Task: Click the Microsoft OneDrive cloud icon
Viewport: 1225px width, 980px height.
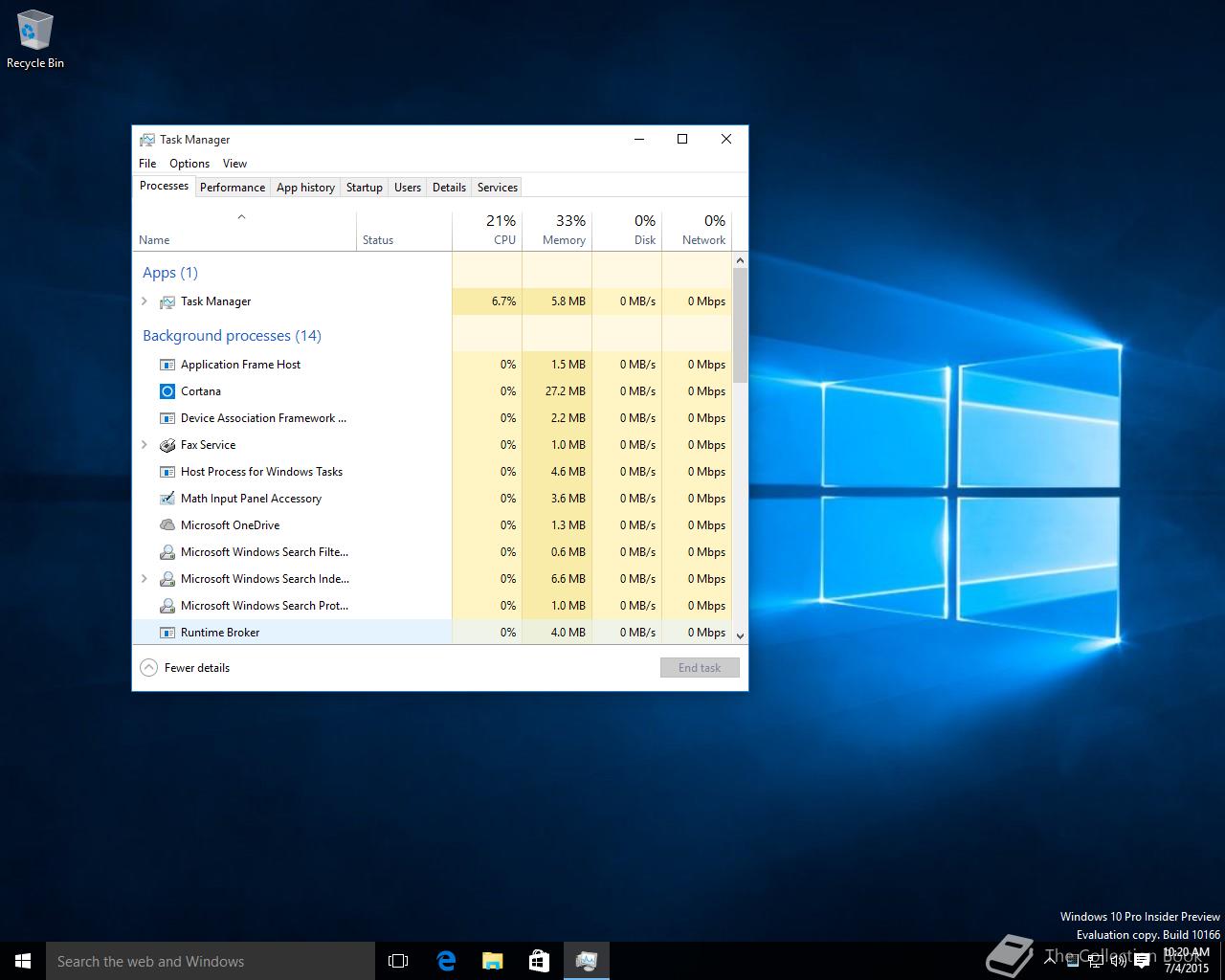Action: [x=167, y=525]
